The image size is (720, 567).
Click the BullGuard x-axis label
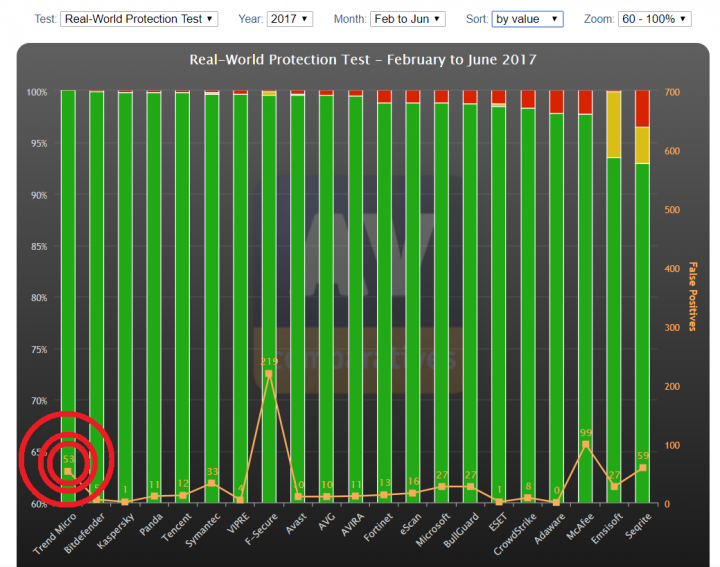point(461,530)
